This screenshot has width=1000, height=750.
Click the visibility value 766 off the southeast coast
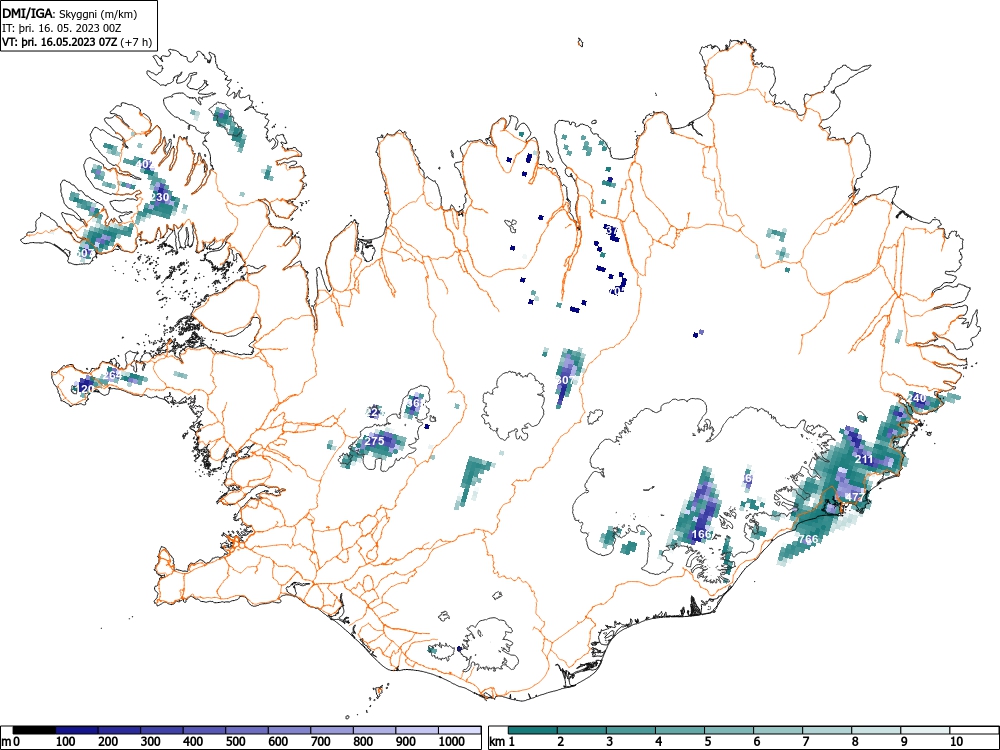click(808, 540)
